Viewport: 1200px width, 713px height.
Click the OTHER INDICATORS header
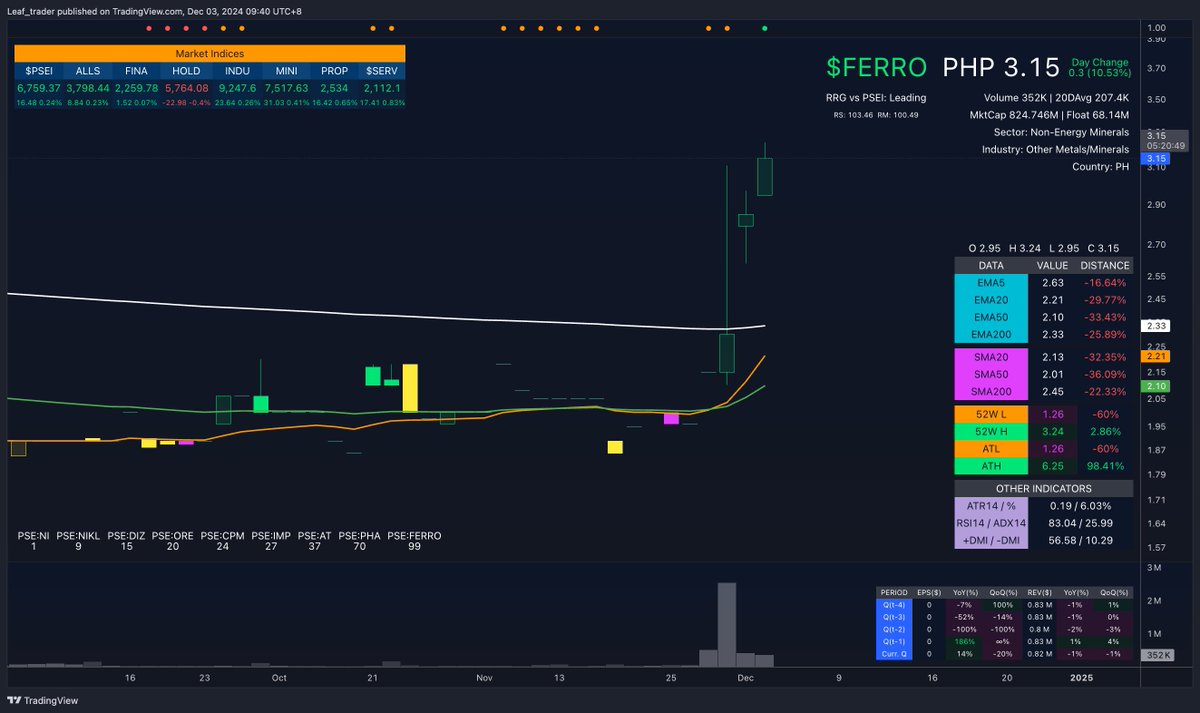[x=1044, y=489]
